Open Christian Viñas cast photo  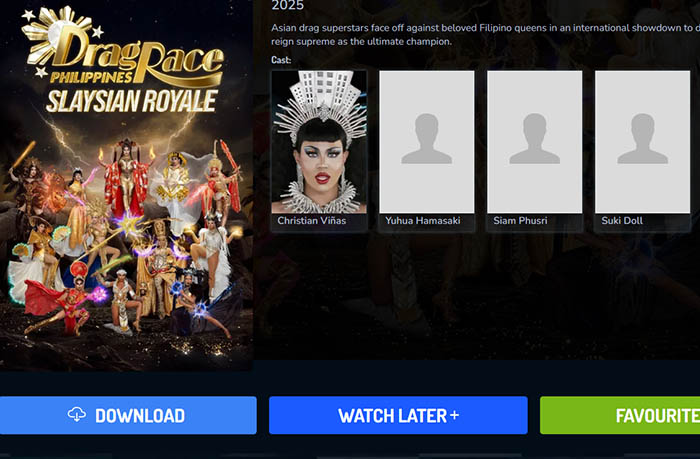(319, 142)
